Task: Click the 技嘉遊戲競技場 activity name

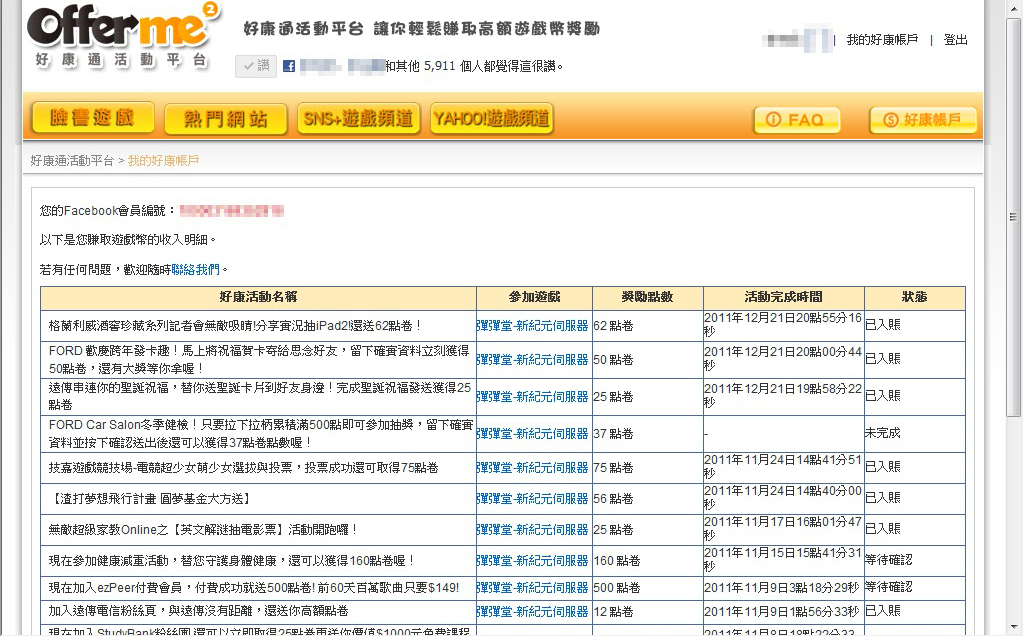Action: [x=244, y=468]
